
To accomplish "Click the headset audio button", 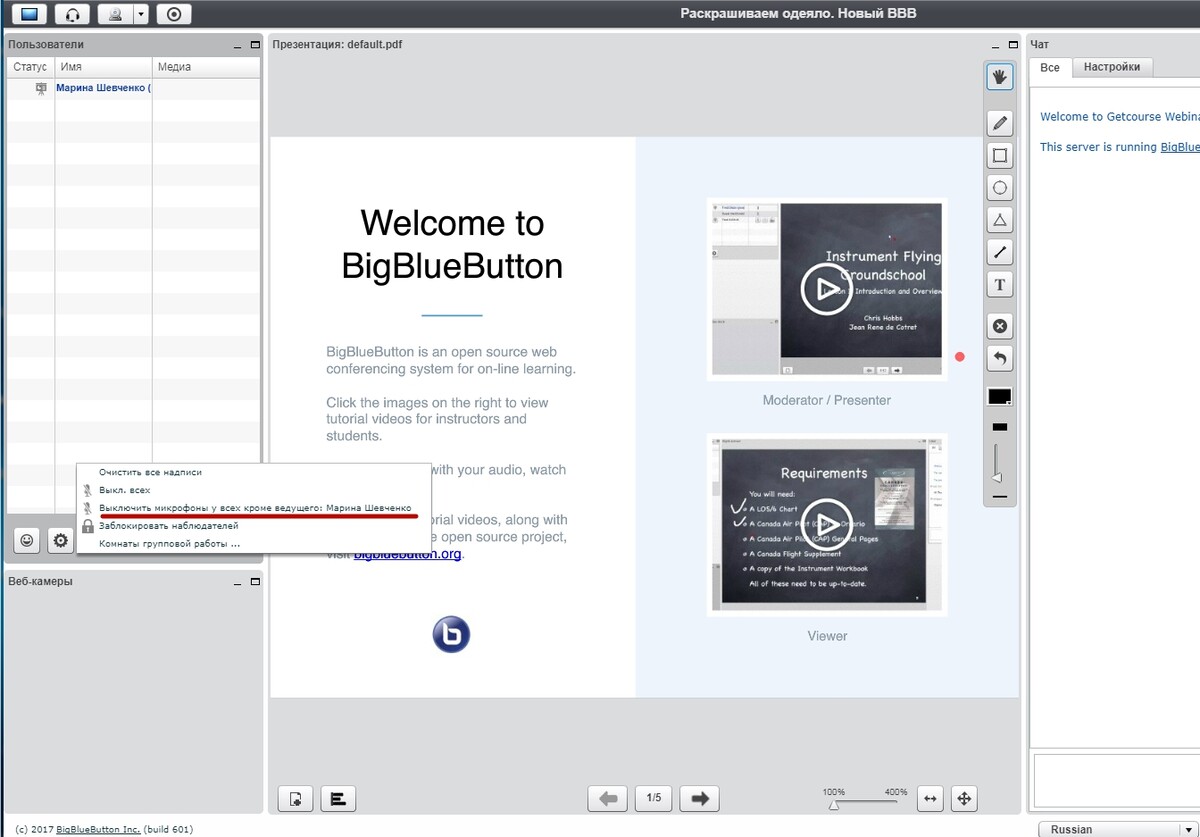I will click(x=71, y=14).
